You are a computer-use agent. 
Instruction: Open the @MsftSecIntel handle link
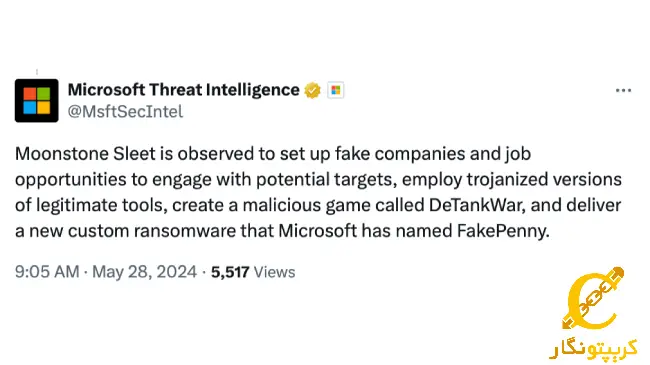[x=125, y=112]
